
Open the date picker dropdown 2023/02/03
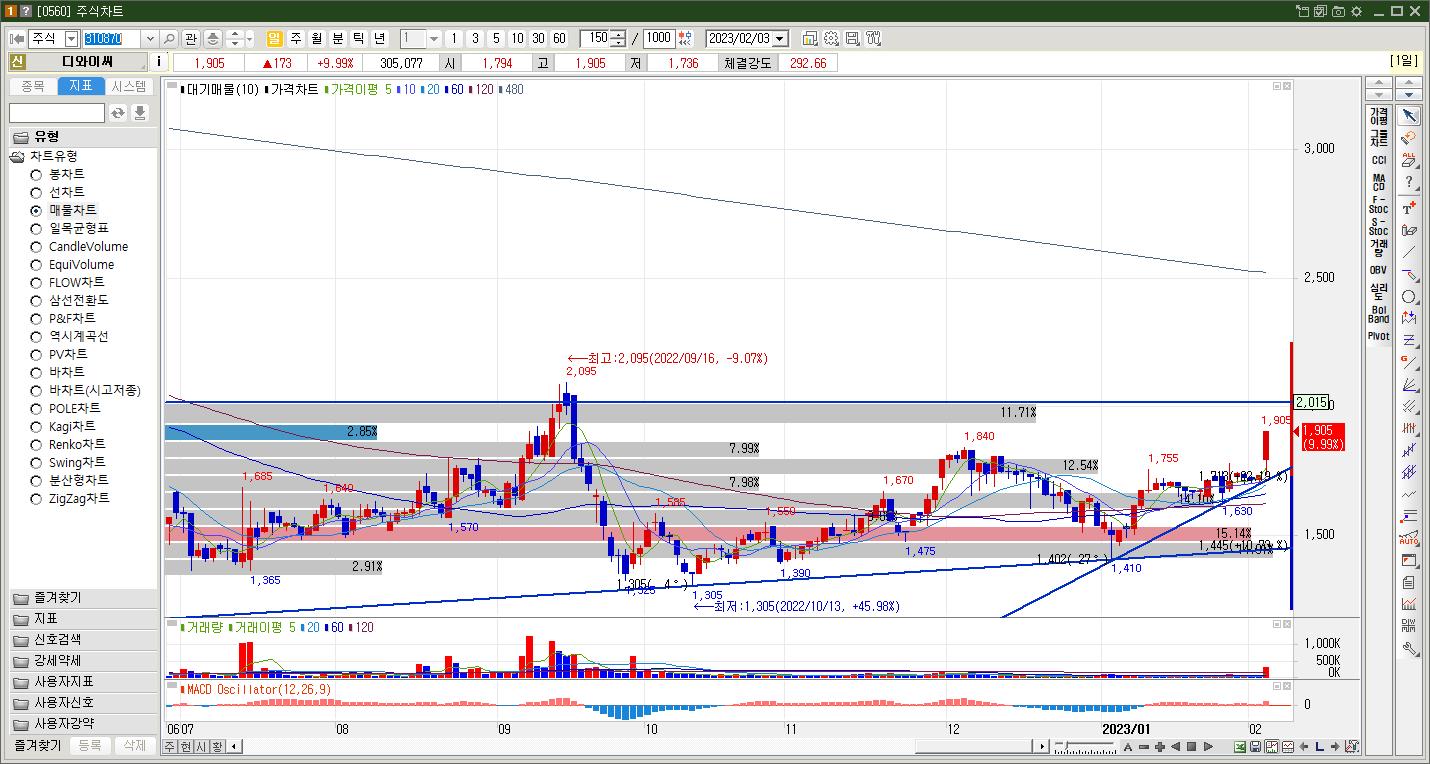pos(780,38)
